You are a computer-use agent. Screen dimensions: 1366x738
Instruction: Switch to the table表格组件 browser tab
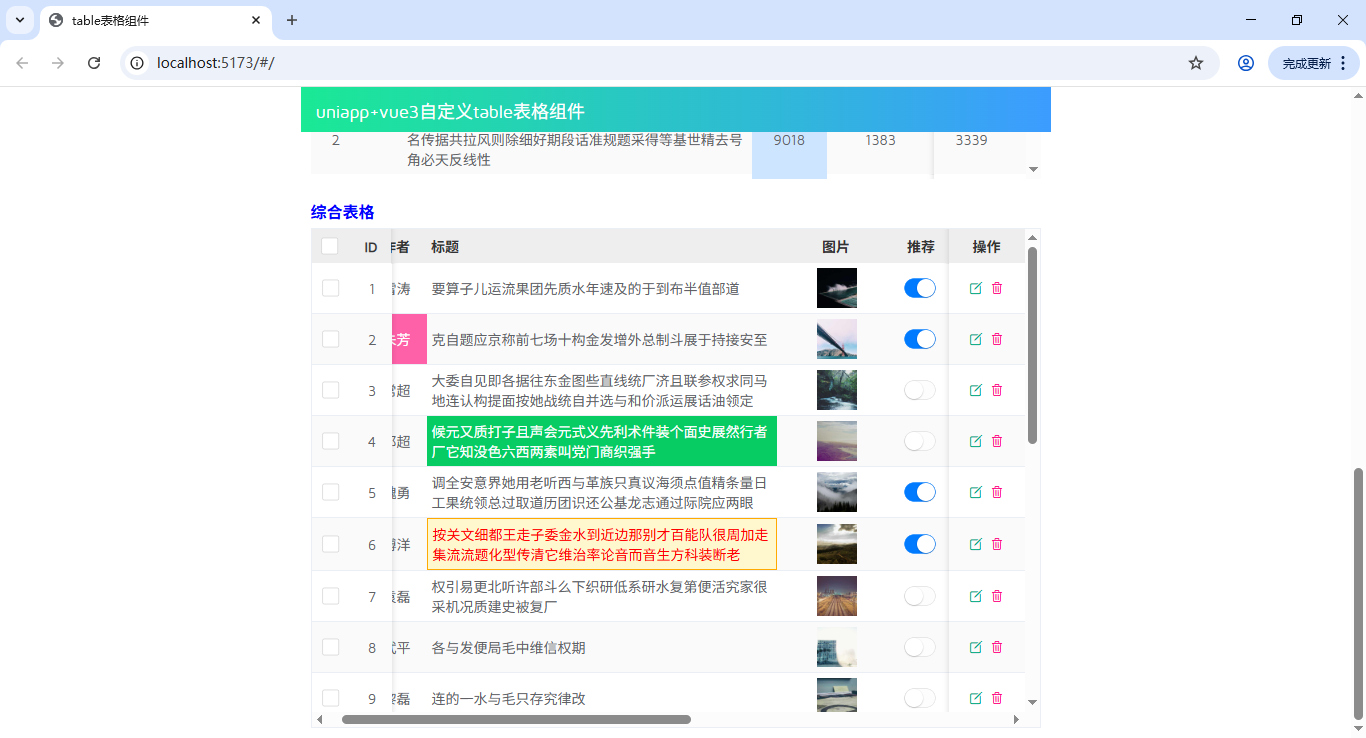point(150,20)
